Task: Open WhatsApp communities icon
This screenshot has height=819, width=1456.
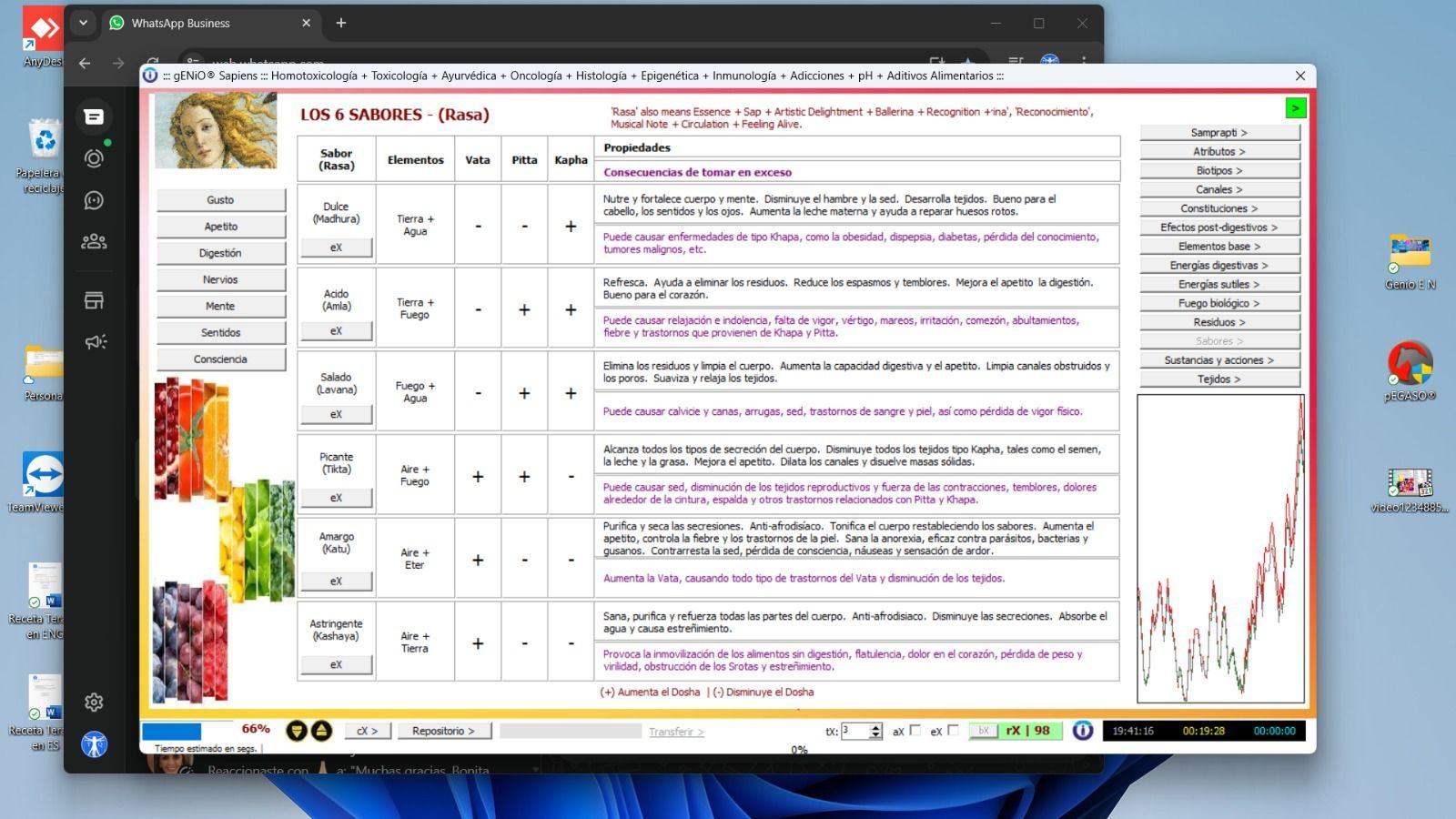Action: [x=94, y=242]
